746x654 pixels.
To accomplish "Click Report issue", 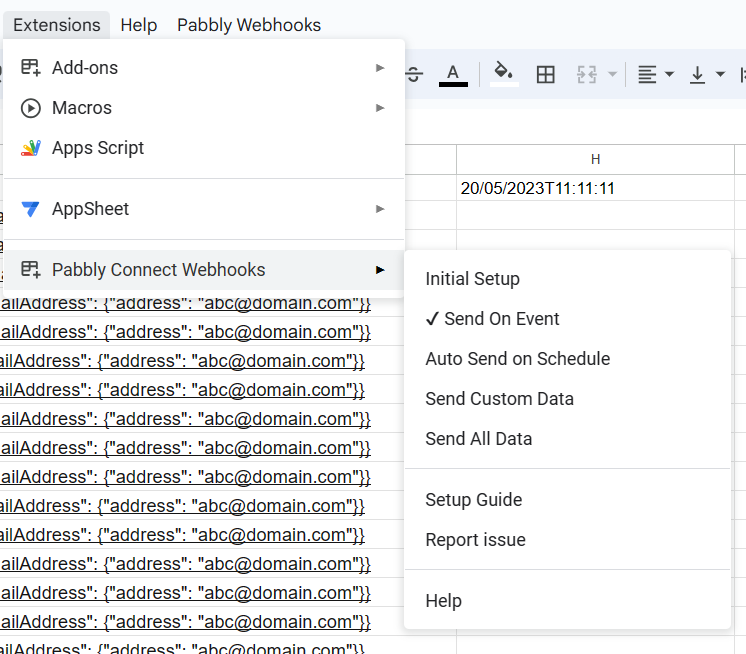I will [x=567, y=540].
